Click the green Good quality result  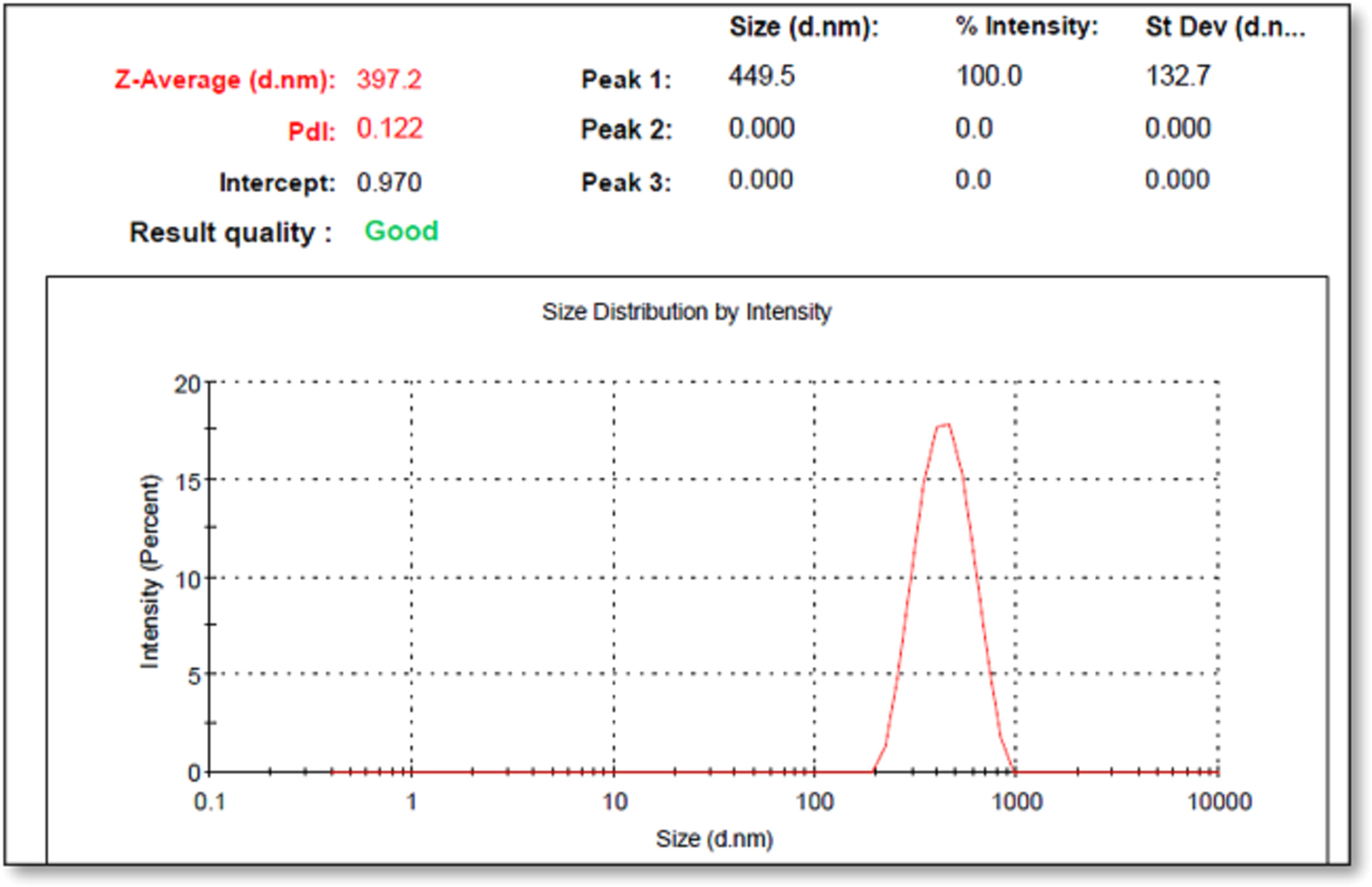tap(402, 231)
